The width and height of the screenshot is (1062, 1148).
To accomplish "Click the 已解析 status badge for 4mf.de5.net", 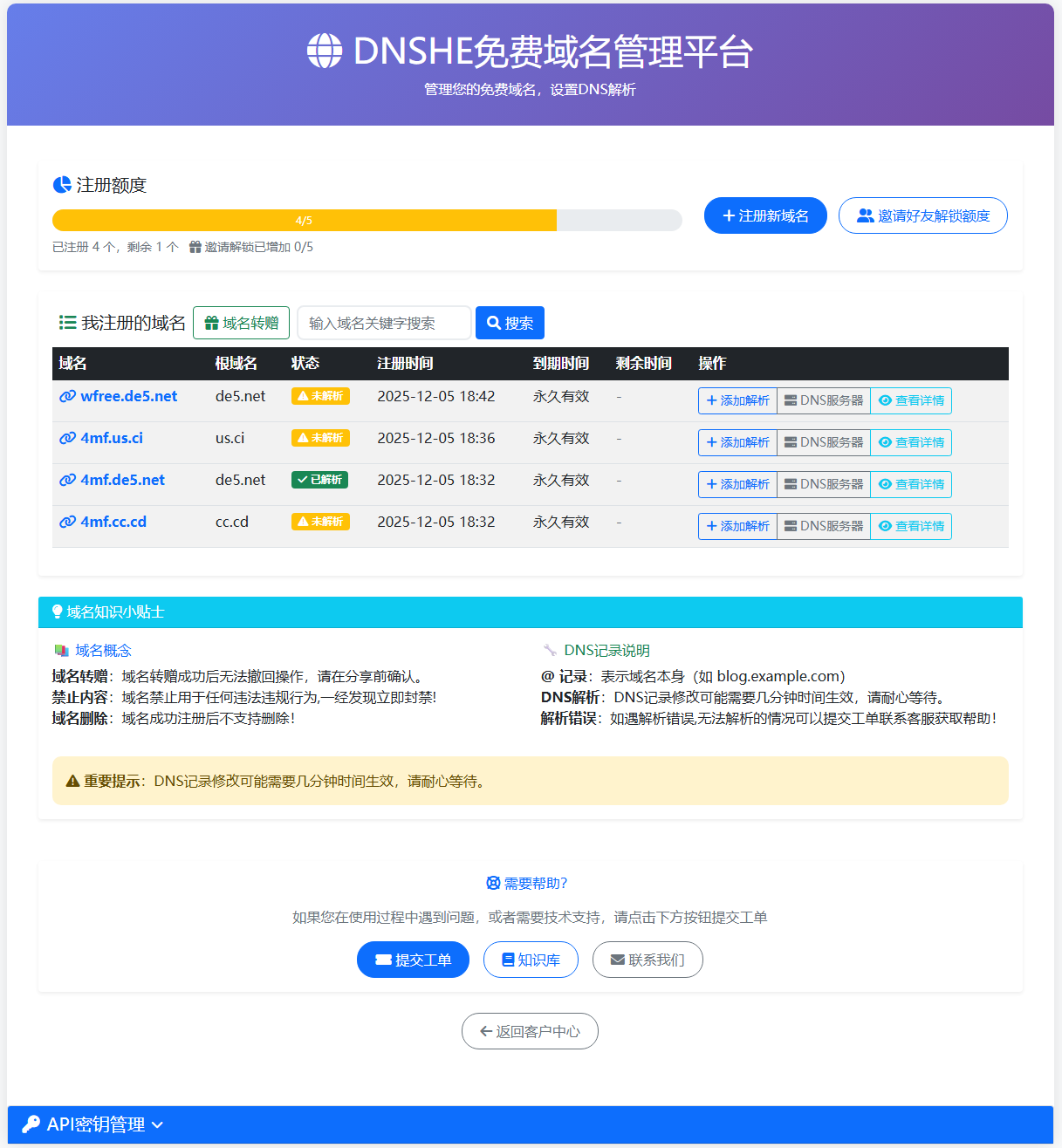I will [x=319, y=480].
